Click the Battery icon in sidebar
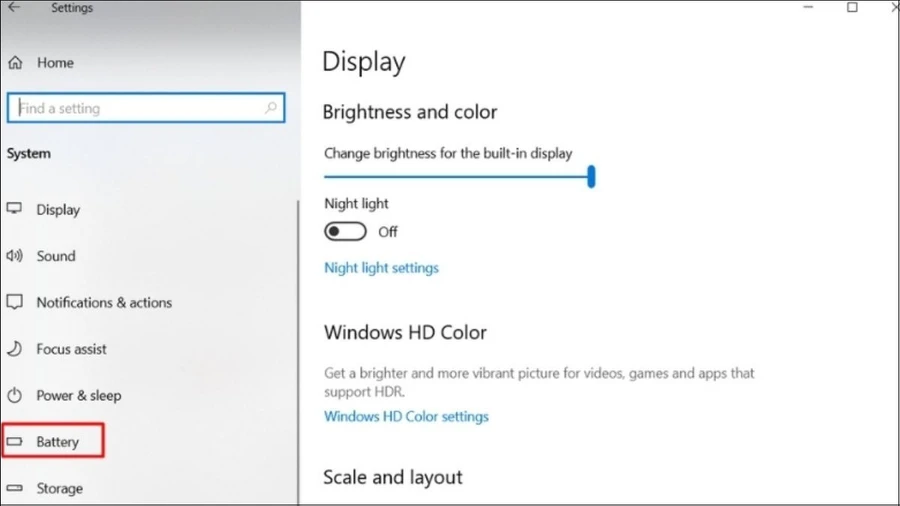 coord(14,441)
